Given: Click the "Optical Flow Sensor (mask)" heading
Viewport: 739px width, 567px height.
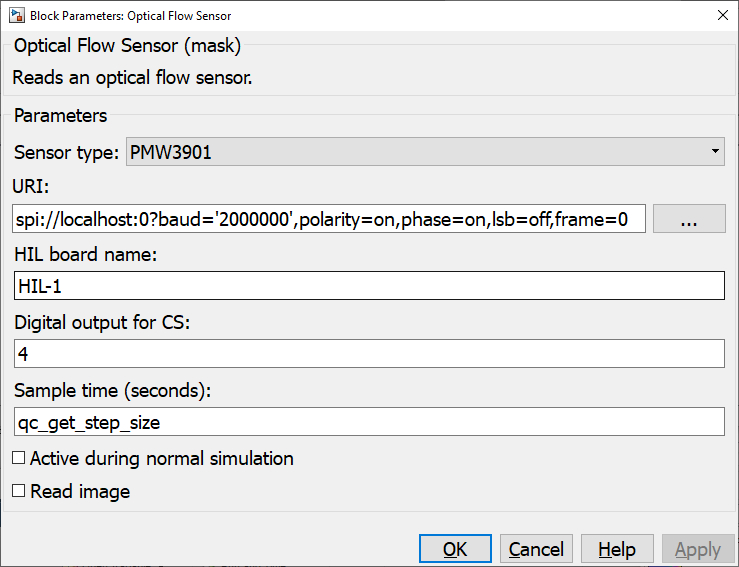Looking at the screenshot, I should tap(127, 45).
